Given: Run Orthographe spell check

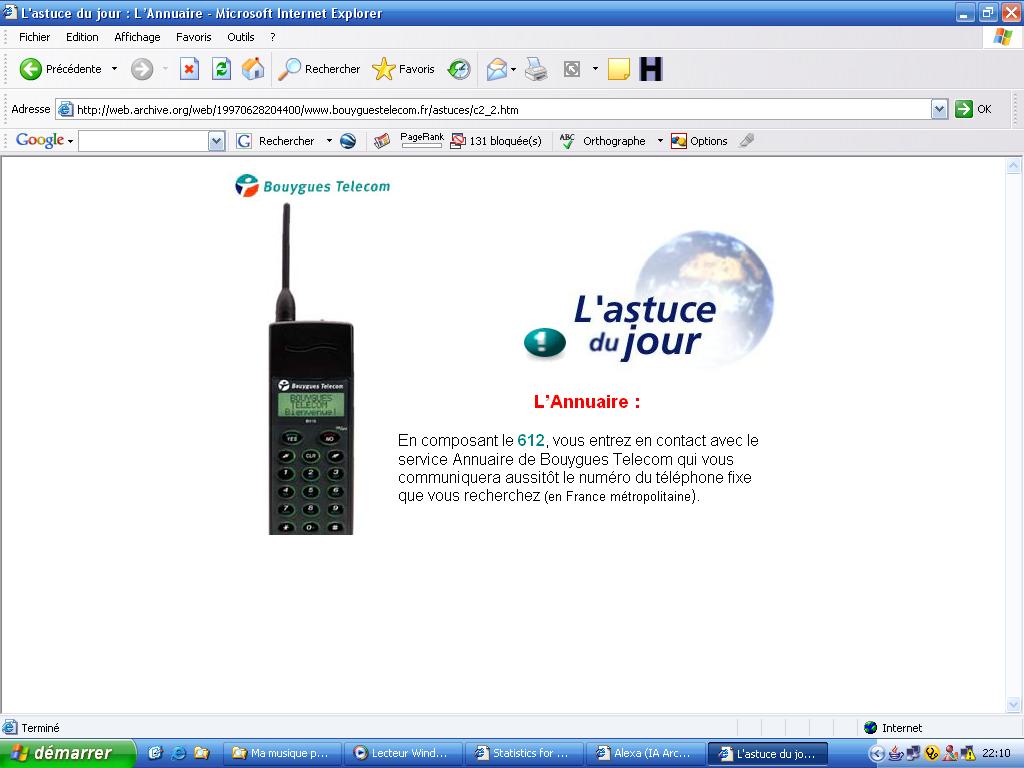Looking at the screenshot, I should click(x=603, y=141).
